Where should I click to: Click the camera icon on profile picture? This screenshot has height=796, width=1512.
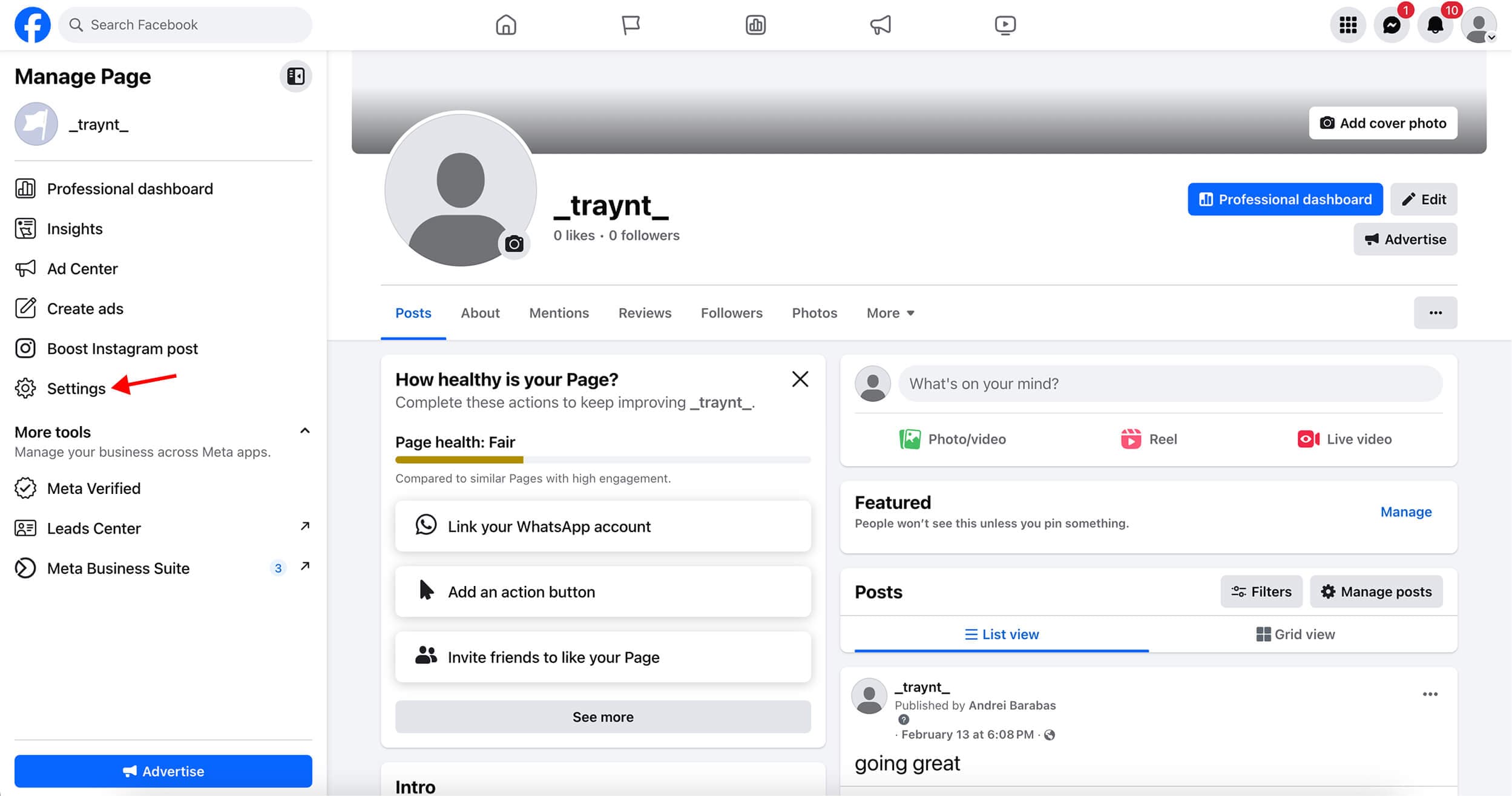[x=514, y=243]
